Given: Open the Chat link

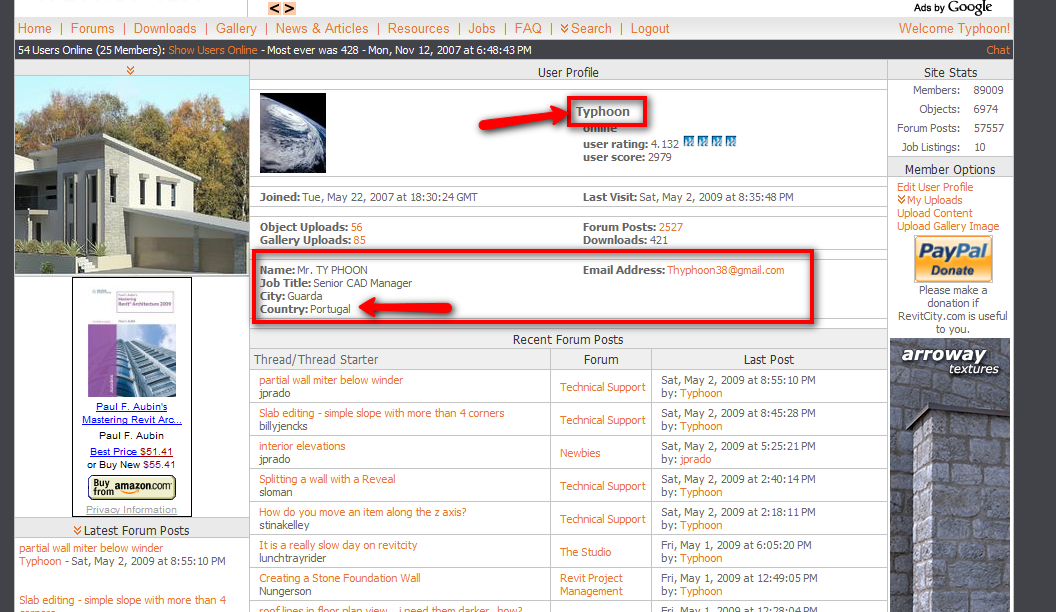Looking at the screenshot, I should pos(998,50).
